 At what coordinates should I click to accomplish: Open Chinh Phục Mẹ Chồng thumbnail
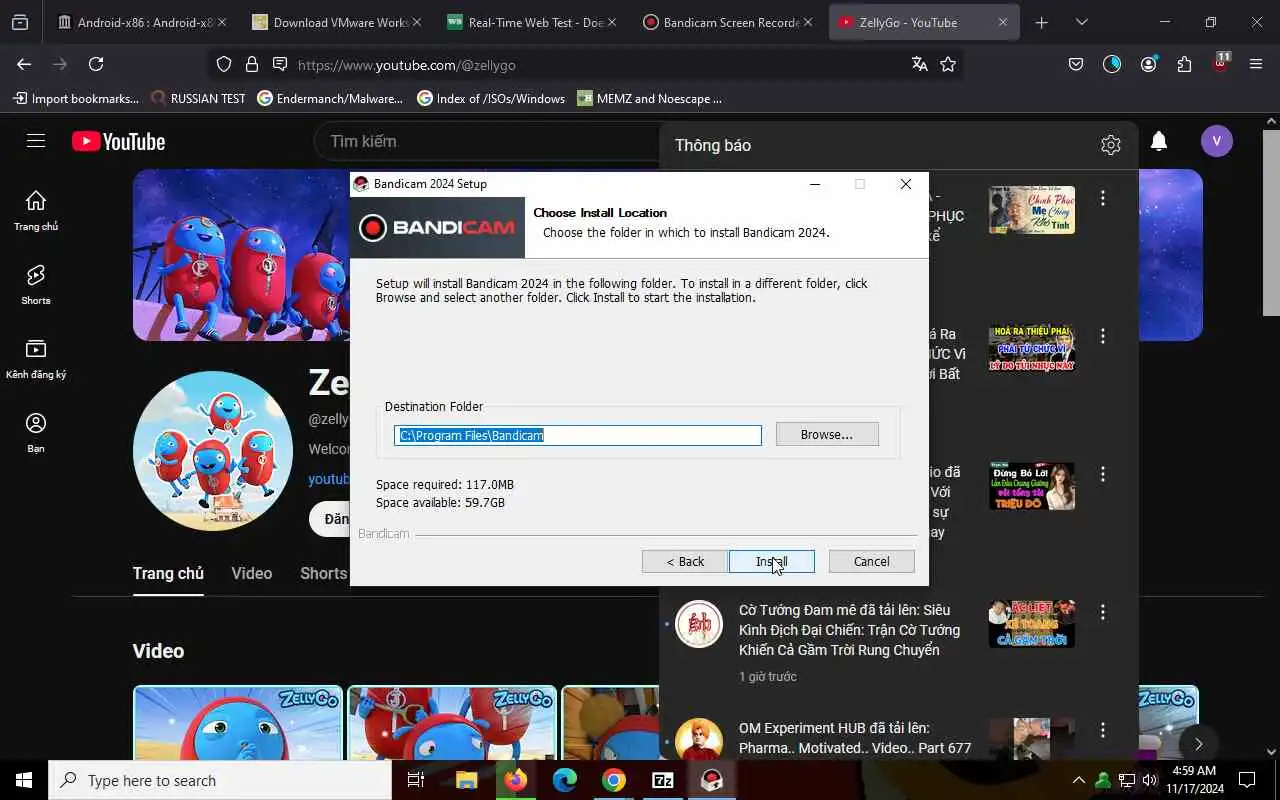point(1032,210)
